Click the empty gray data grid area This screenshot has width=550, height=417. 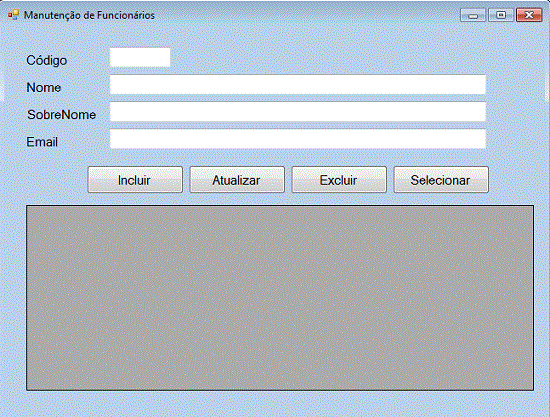coord(280,298)
